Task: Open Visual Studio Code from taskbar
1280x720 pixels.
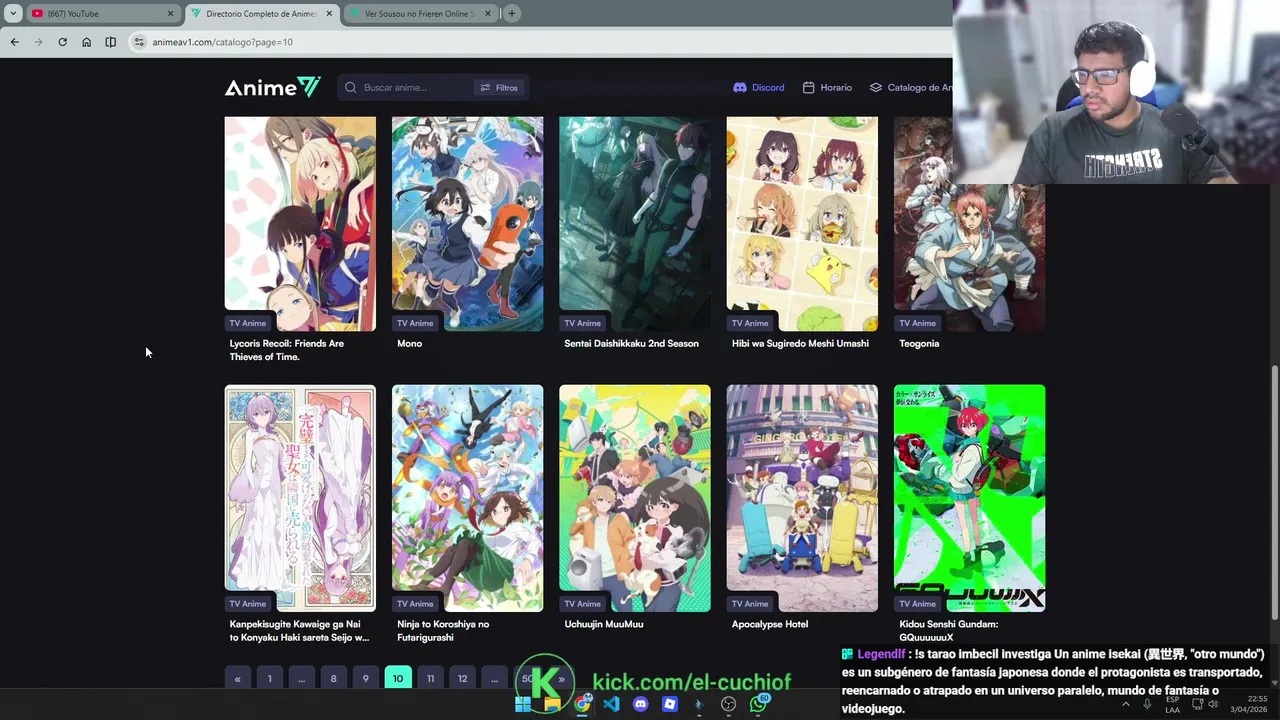Action: pos(611,704)
